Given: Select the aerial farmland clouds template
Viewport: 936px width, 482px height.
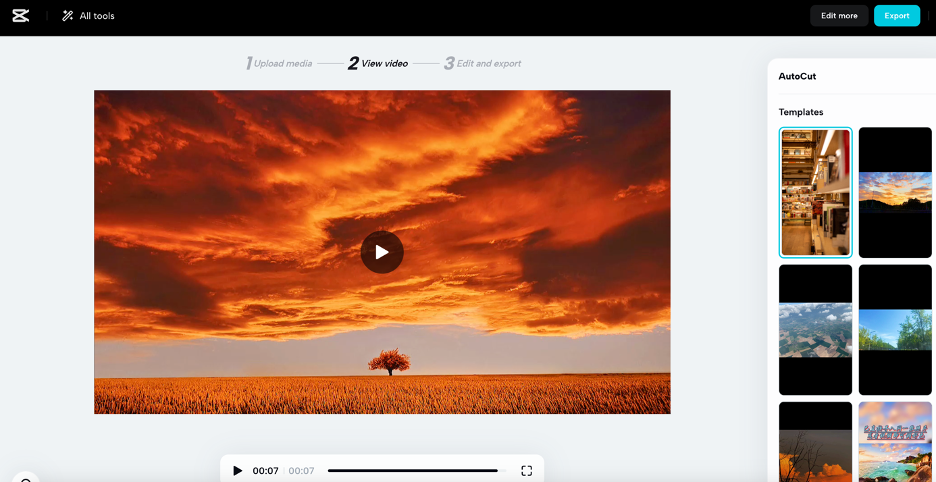Looking at the screenshot, I should coord(815,330).
